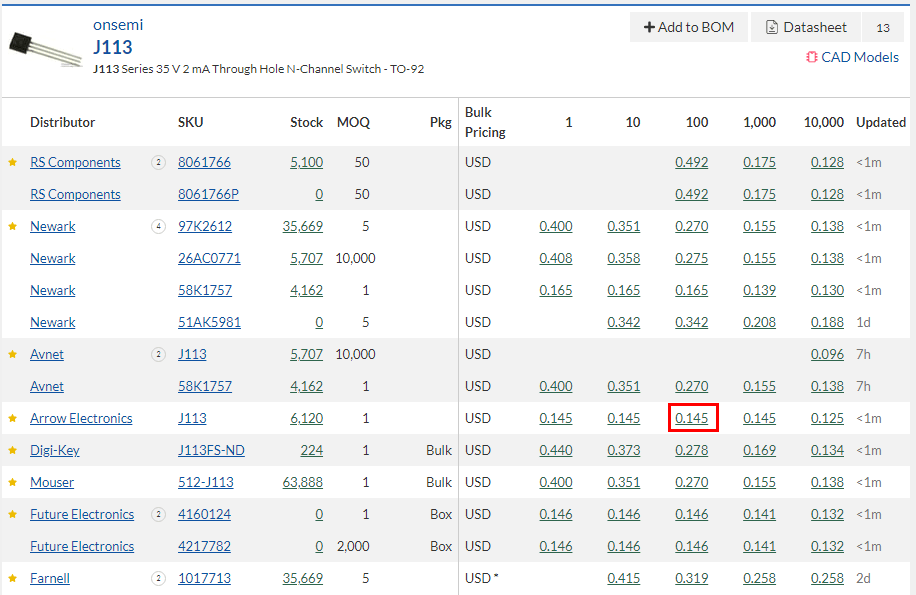Click the star icon beside Future Electronics
Image resolution: width=916 pixels, height=595 pixels.
coord(12,514)
